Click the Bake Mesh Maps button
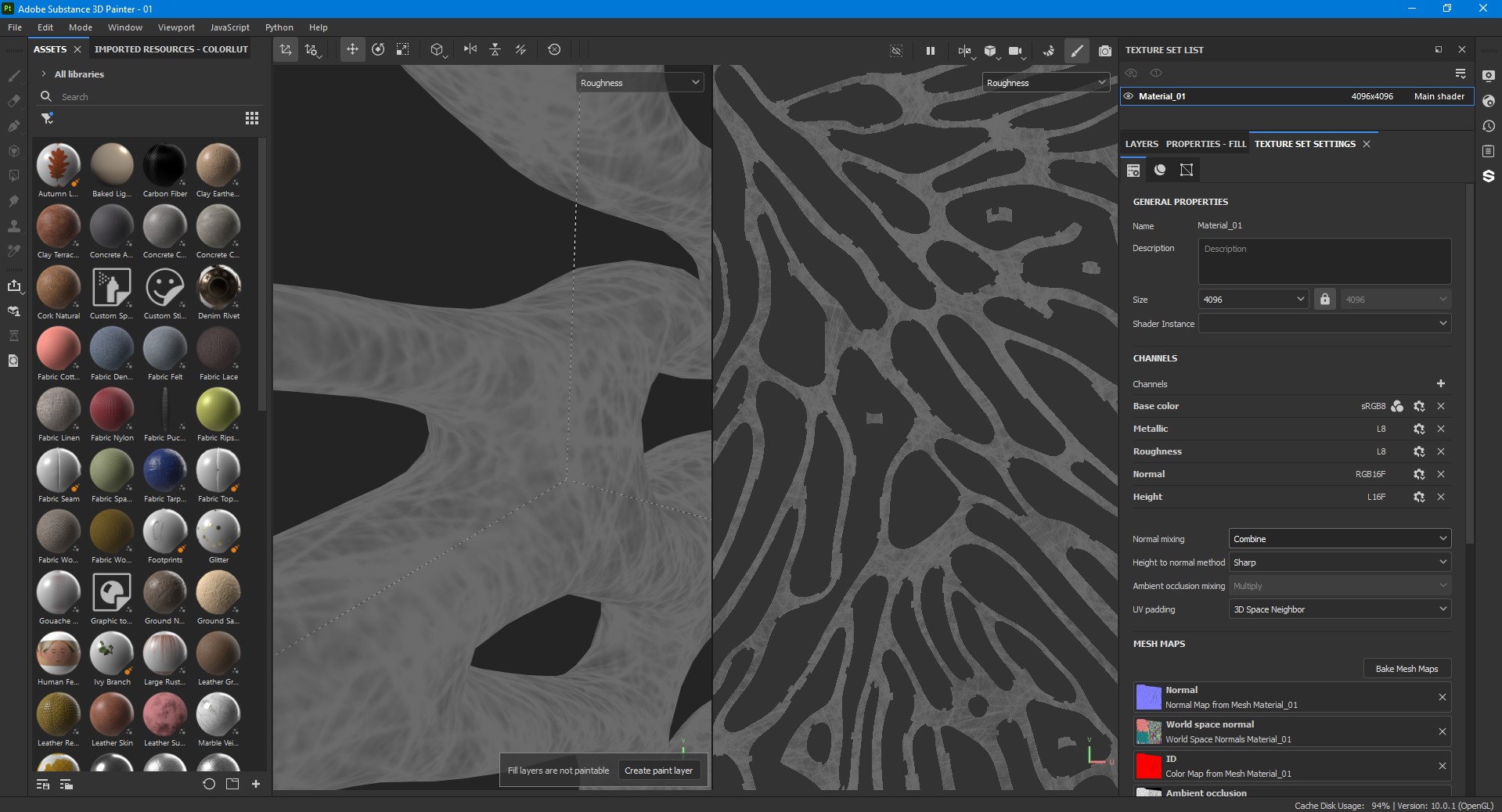Image resolution: width=1502 pixels, height=812 pixels. coord(1407,669)
